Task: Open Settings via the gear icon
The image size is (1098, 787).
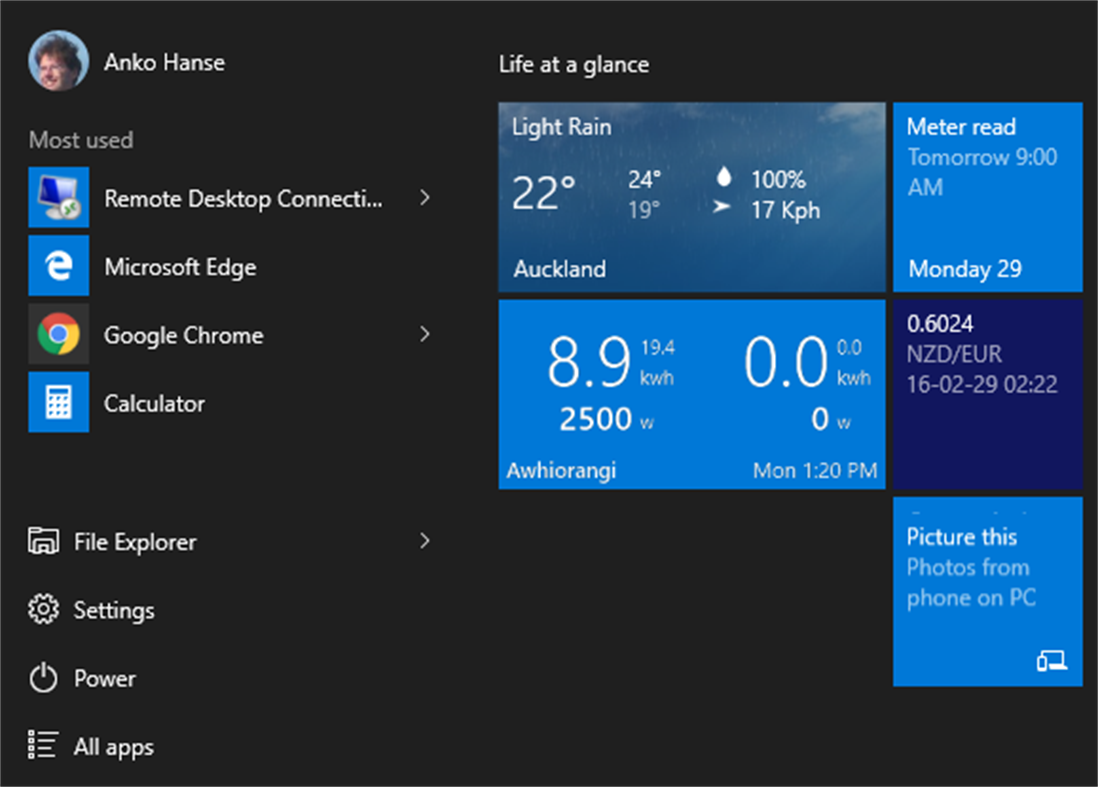Action: click(x=44, y=610)
